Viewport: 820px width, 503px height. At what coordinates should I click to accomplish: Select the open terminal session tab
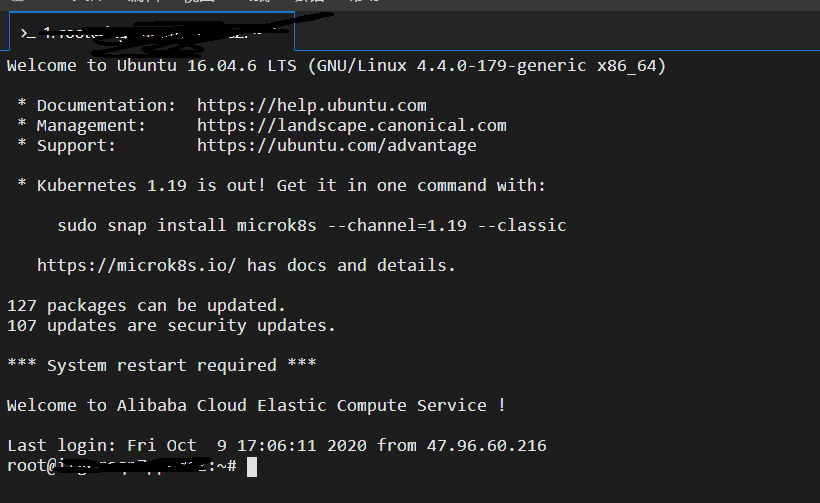pos(150,33)
